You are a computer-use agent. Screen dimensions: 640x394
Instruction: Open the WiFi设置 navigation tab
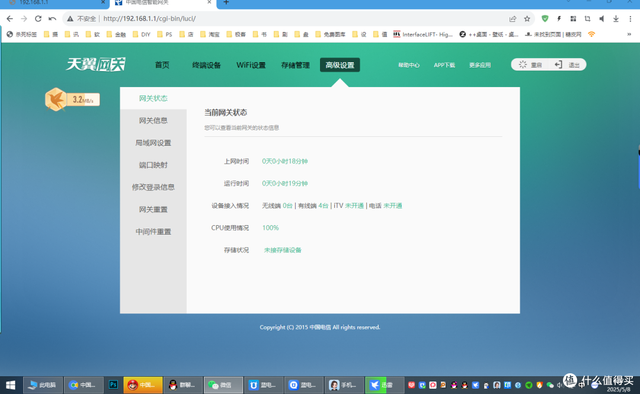click(x=251, y=65)
